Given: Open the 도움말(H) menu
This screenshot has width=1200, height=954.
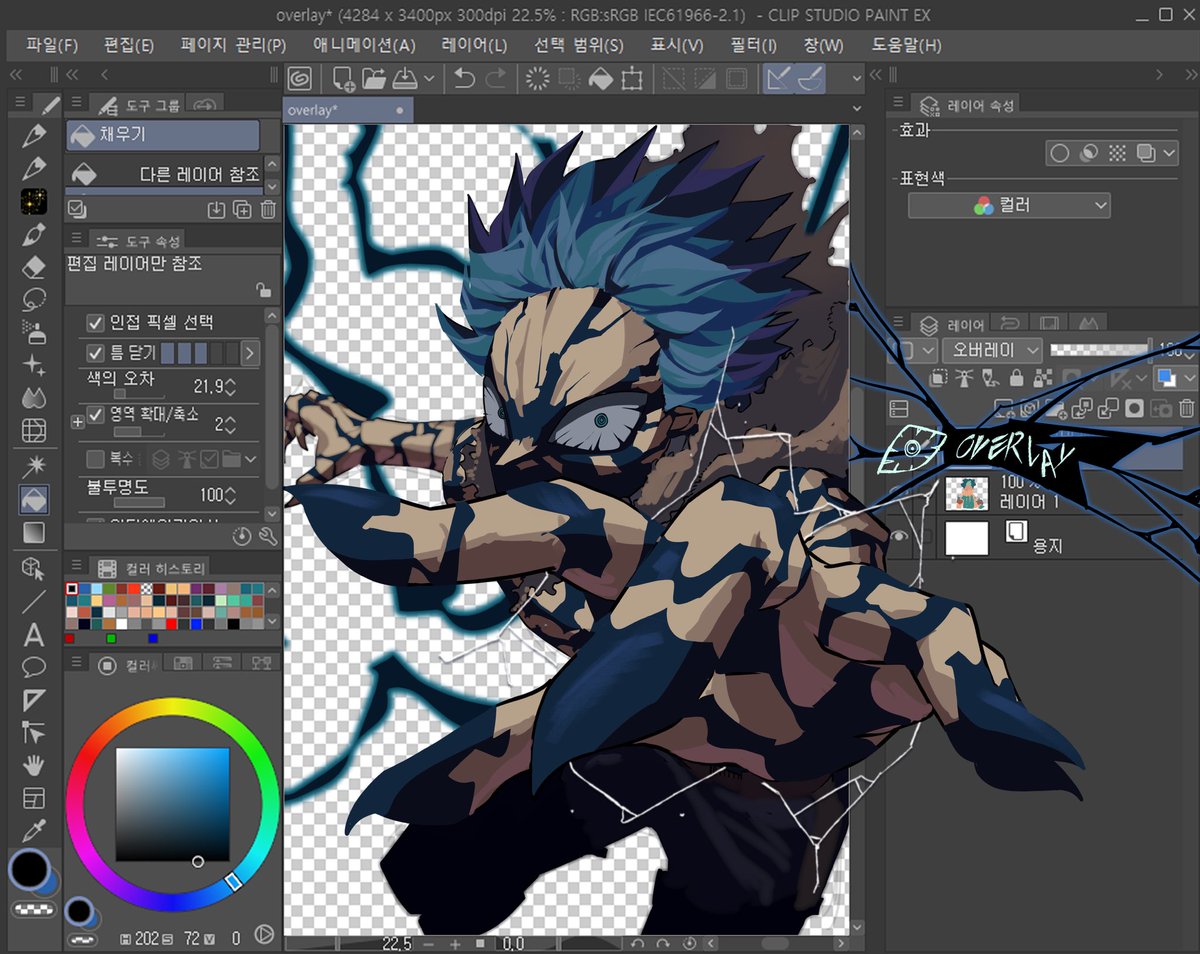Looking at the screenshot, I should point(906,45).
